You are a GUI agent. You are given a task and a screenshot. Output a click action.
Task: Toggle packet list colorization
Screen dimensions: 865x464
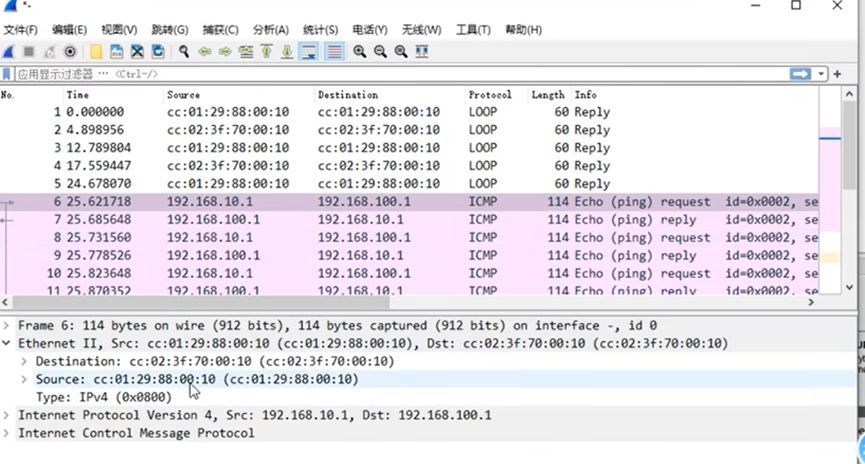coord(334,51)
